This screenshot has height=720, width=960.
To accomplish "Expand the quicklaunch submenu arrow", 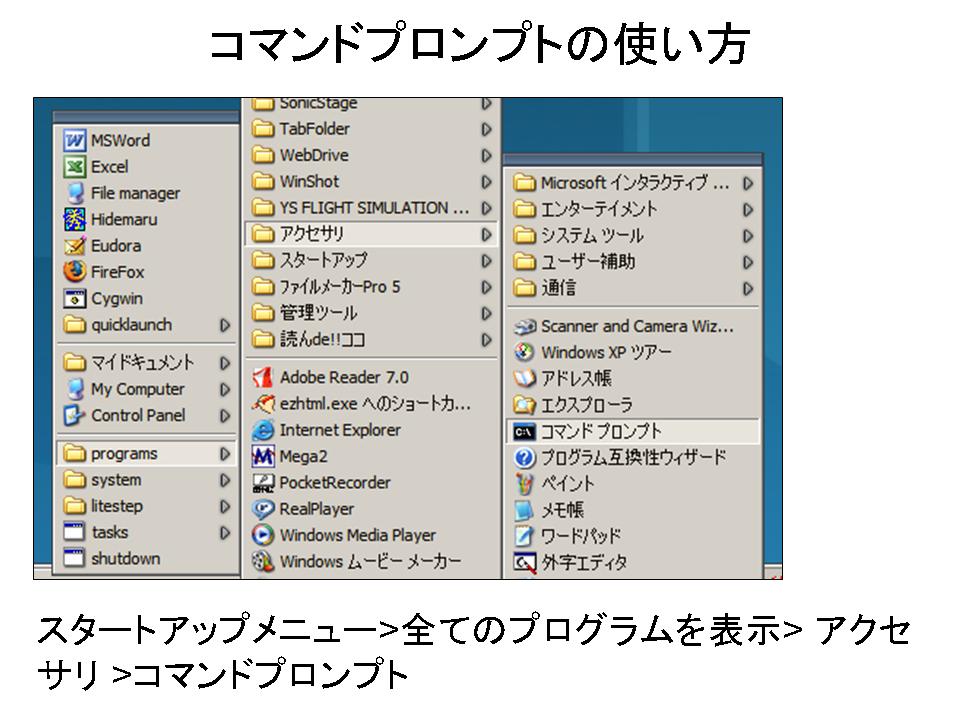I will (225, 325).
